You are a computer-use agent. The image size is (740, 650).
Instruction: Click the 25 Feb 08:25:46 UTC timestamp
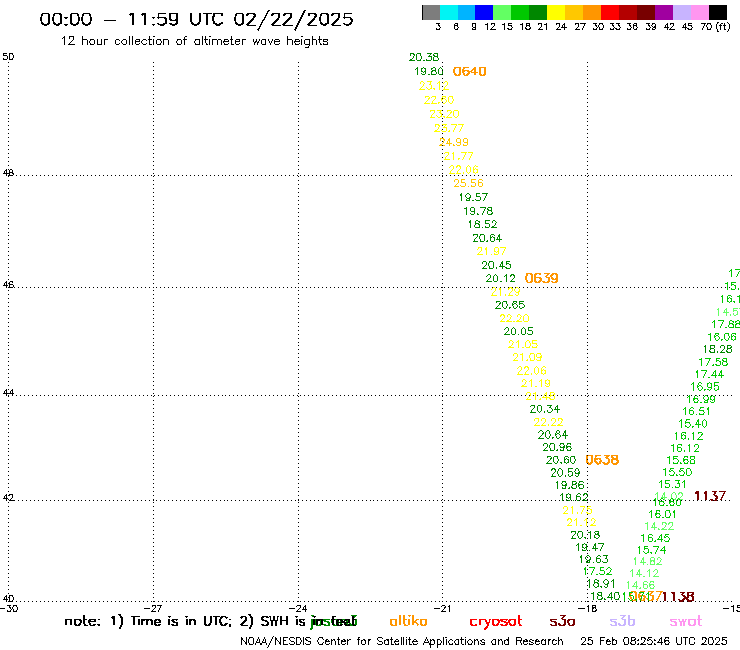[654, 641]
